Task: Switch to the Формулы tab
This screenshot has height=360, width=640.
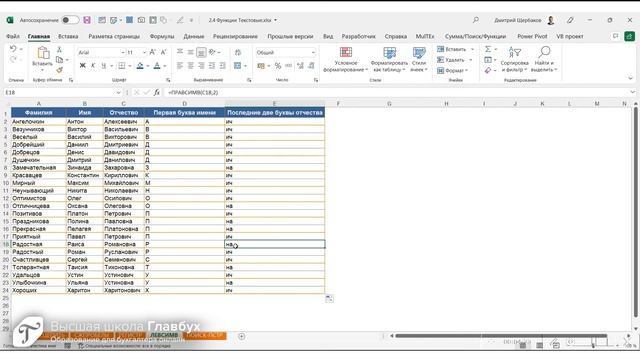Action: [x=162, y=36]
